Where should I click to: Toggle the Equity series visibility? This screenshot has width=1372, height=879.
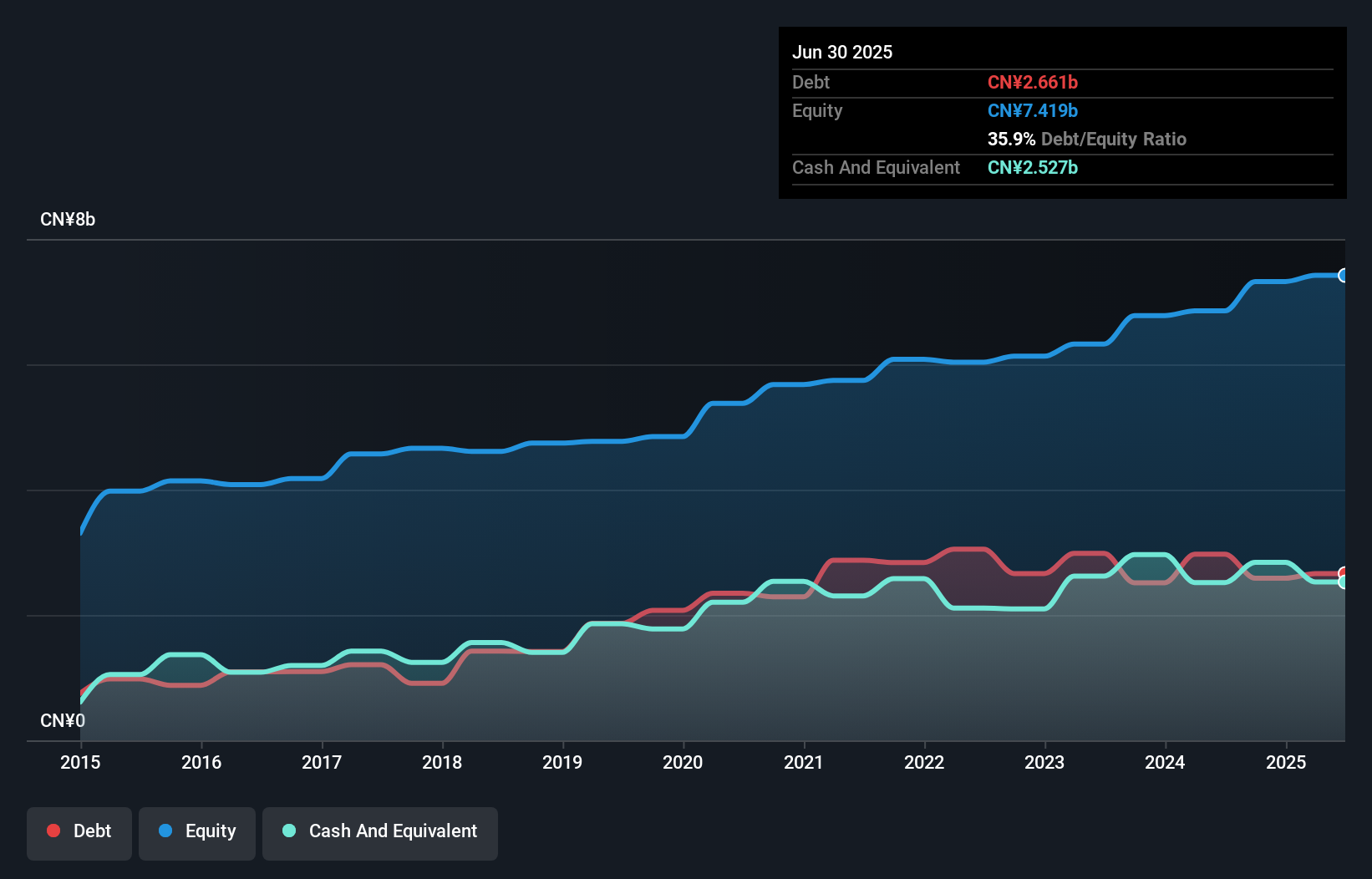point(196,832)
